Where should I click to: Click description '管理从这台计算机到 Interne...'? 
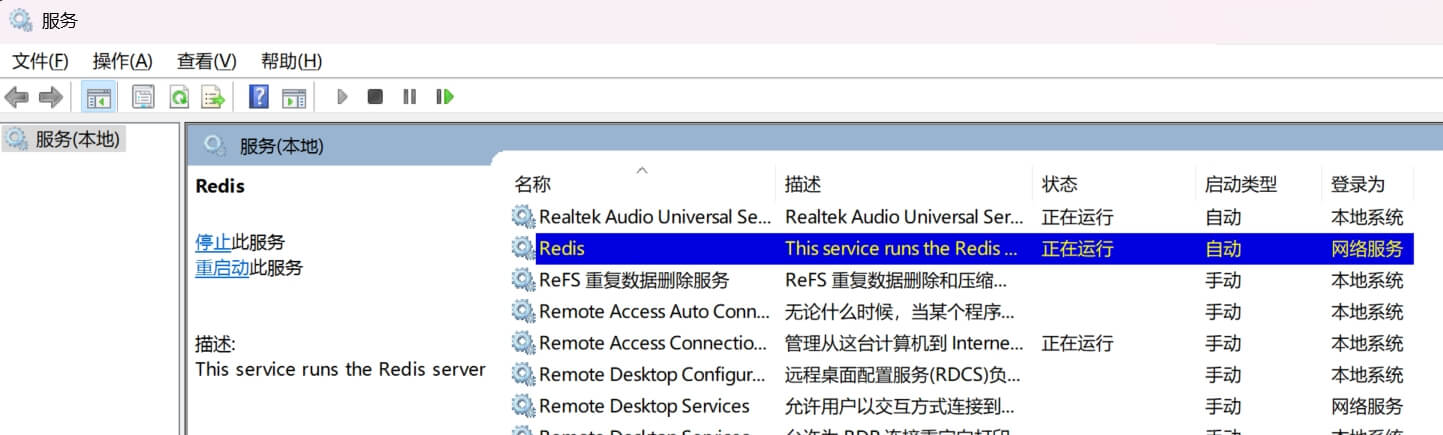[903, 343]
